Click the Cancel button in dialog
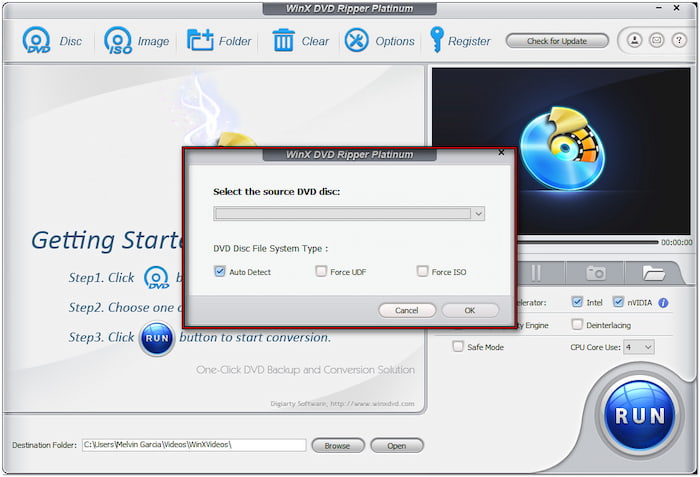Viewport: 700px width, 477px height. pos(407,310)
